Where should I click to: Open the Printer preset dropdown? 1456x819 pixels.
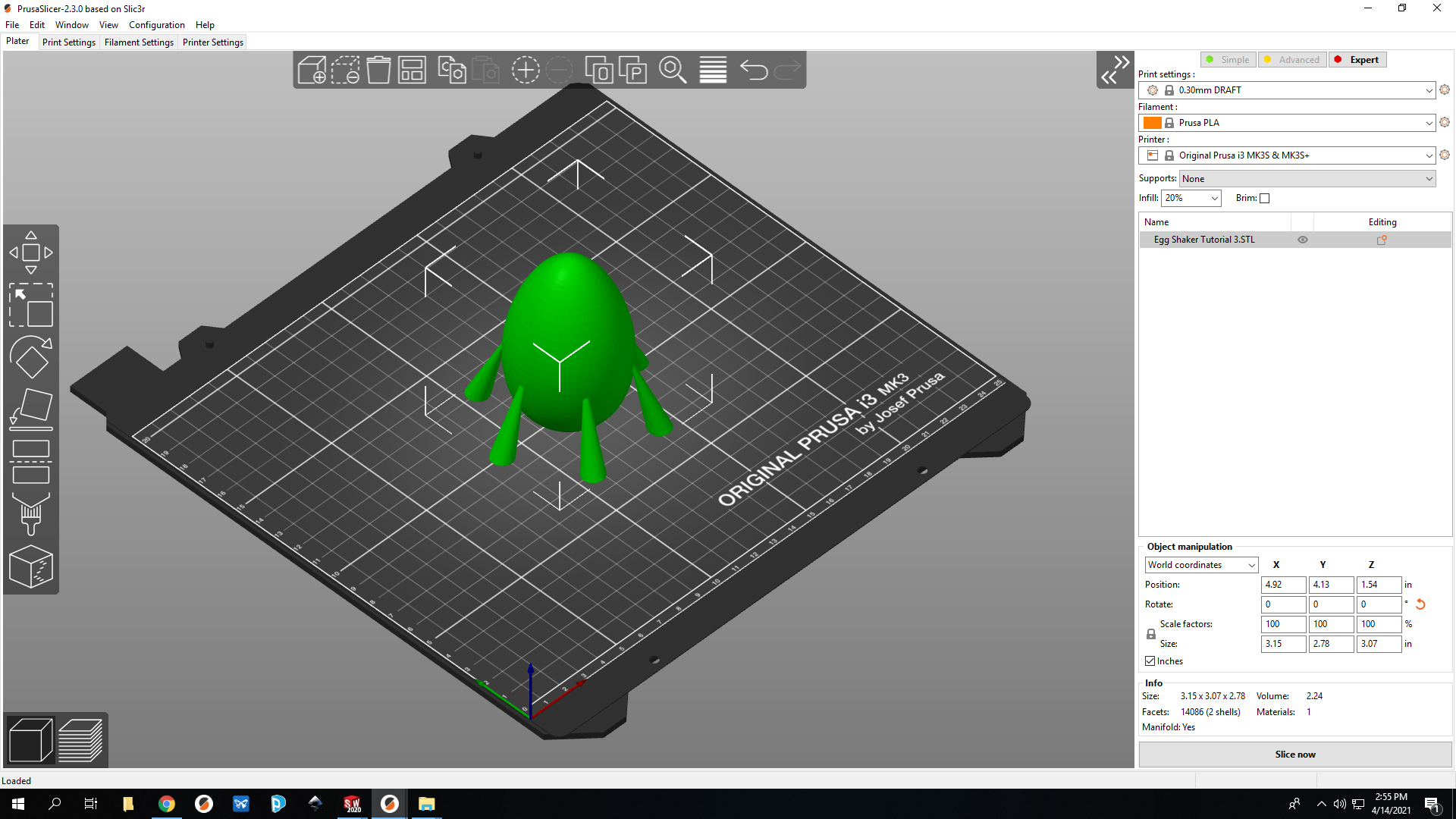[1287, 155]
